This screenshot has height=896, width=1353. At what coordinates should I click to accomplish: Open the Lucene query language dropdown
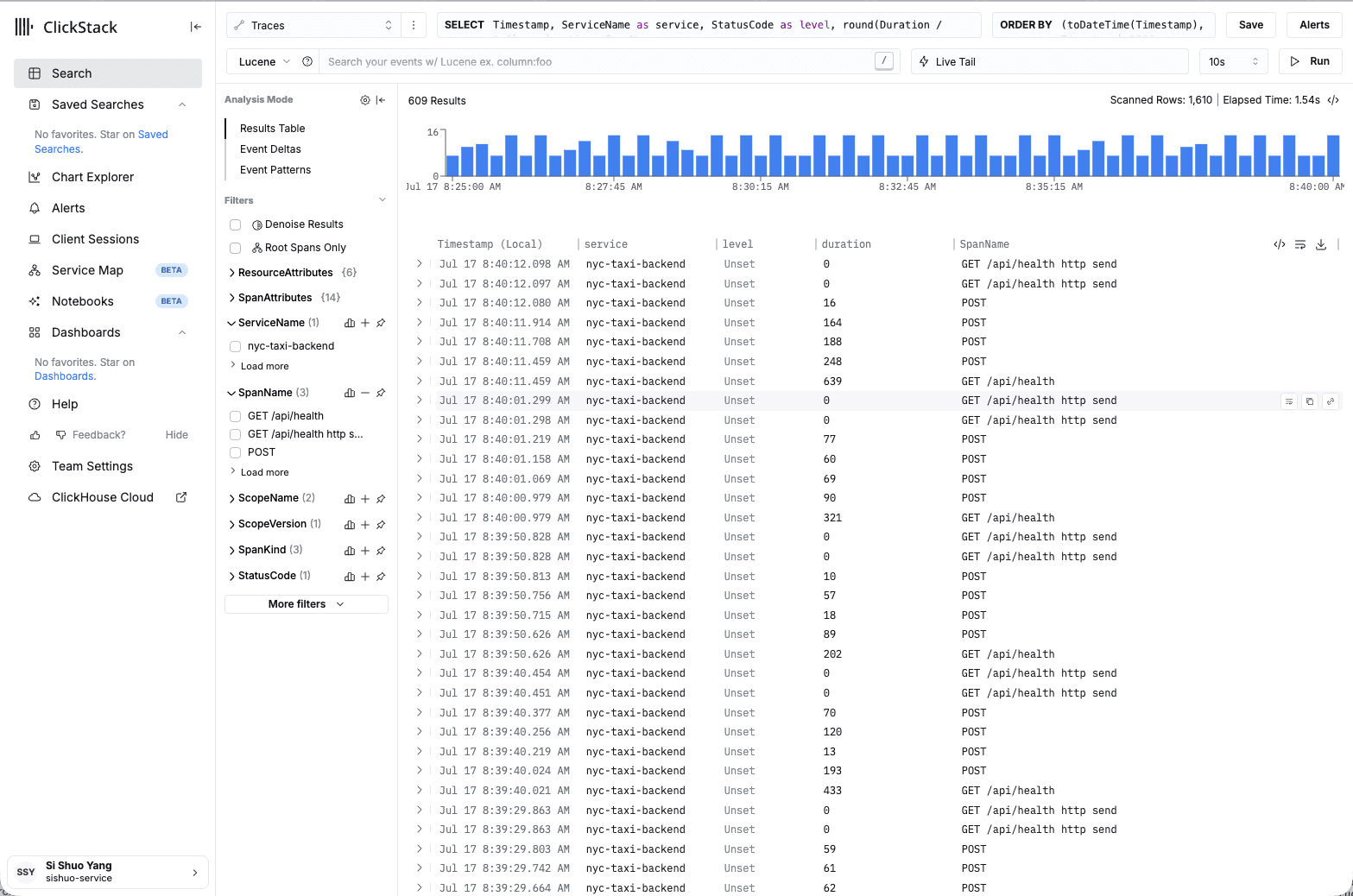pyautogui.click(x=264, y=61)
